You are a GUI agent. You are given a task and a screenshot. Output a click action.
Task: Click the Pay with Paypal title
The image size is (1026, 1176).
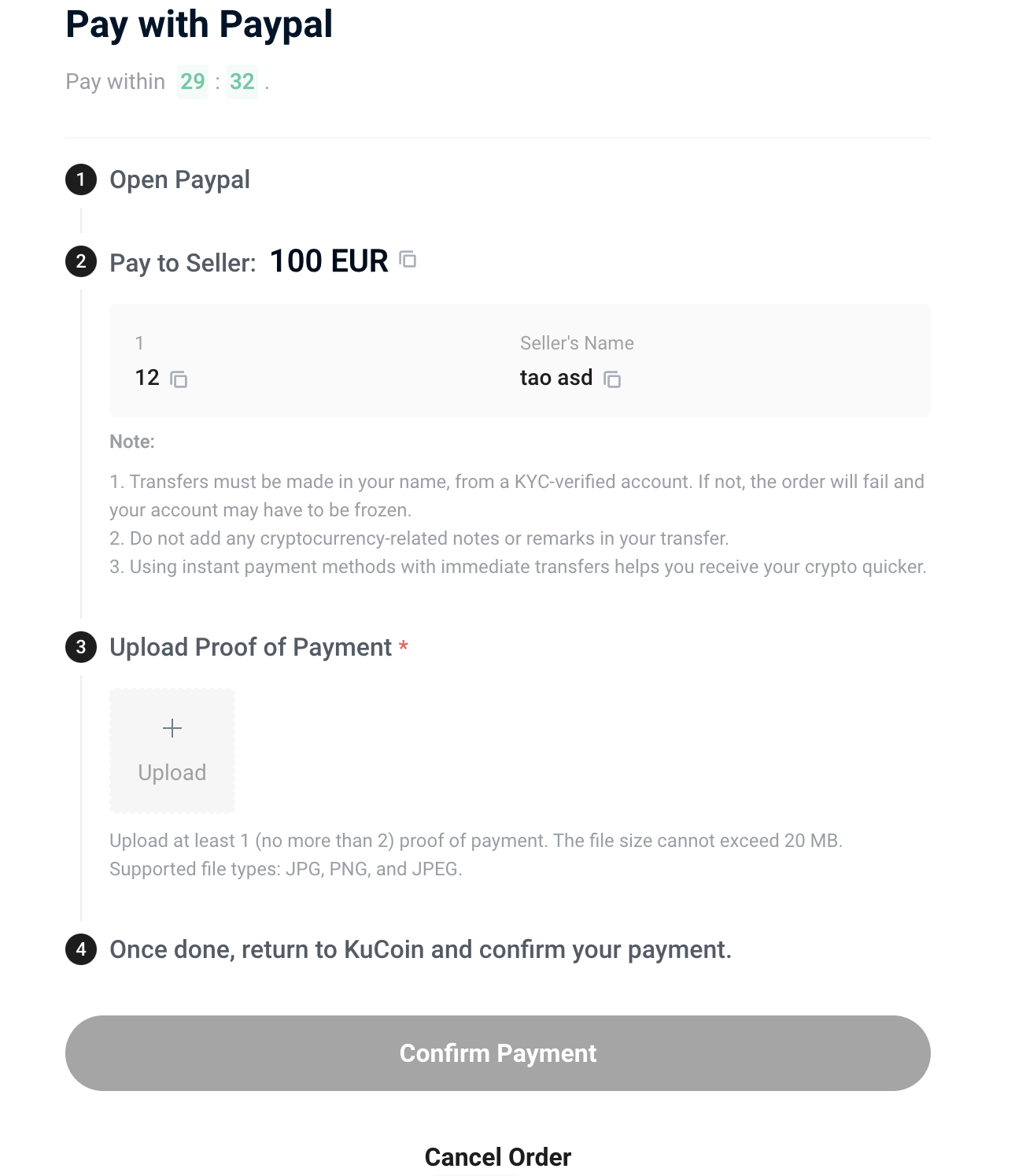point(199,24)
